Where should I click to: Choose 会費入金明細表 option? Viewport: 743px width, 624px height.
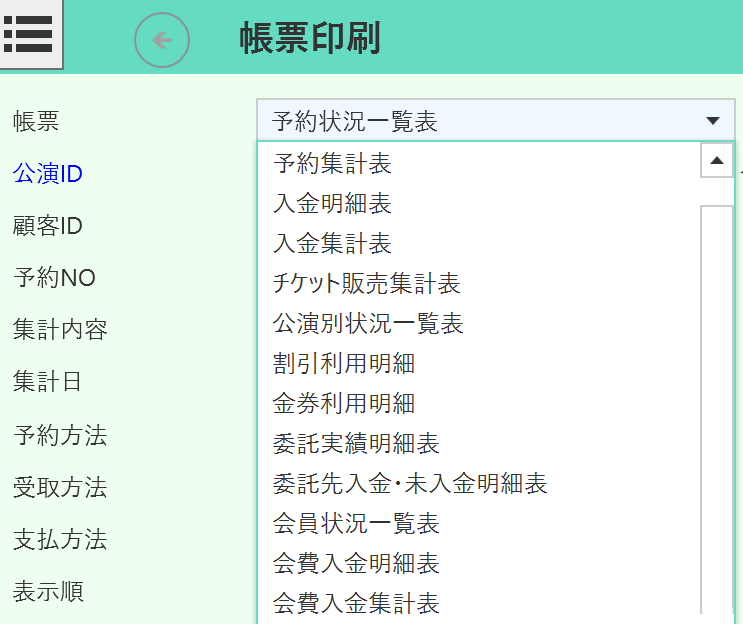click(356, 564)
